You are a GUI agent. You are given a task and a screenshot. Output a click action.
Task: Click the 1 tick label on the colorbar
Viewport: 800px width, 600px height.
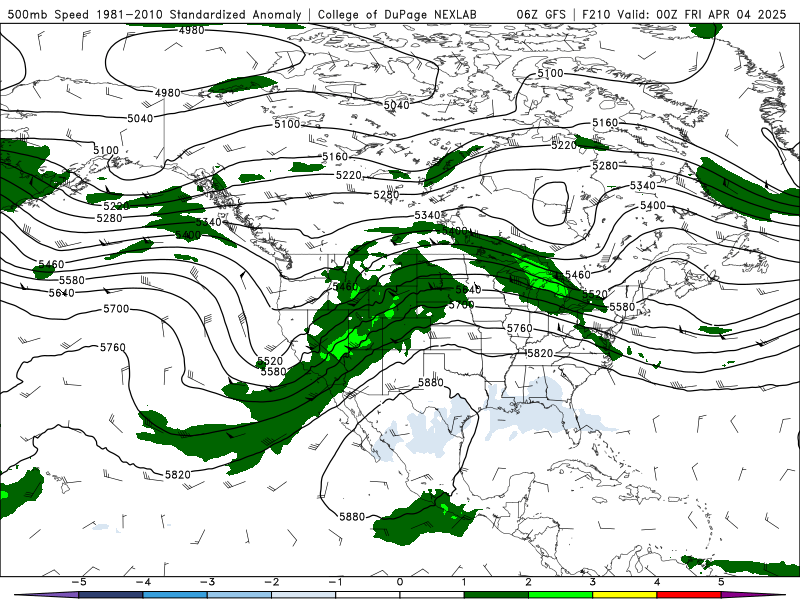coord(464,582)
